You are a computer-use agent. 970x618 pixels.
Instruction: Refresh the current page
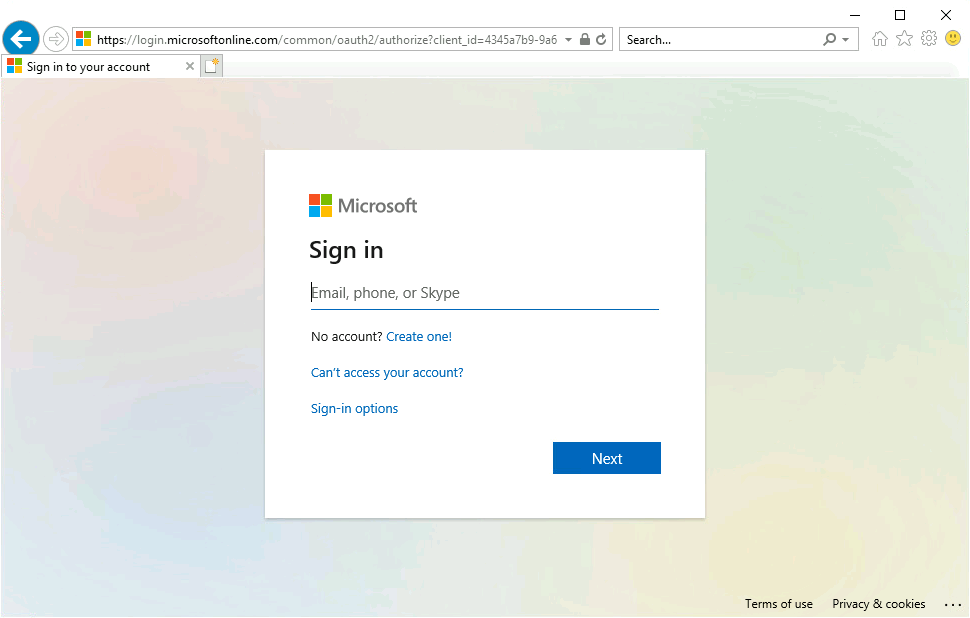coord(600,38)
